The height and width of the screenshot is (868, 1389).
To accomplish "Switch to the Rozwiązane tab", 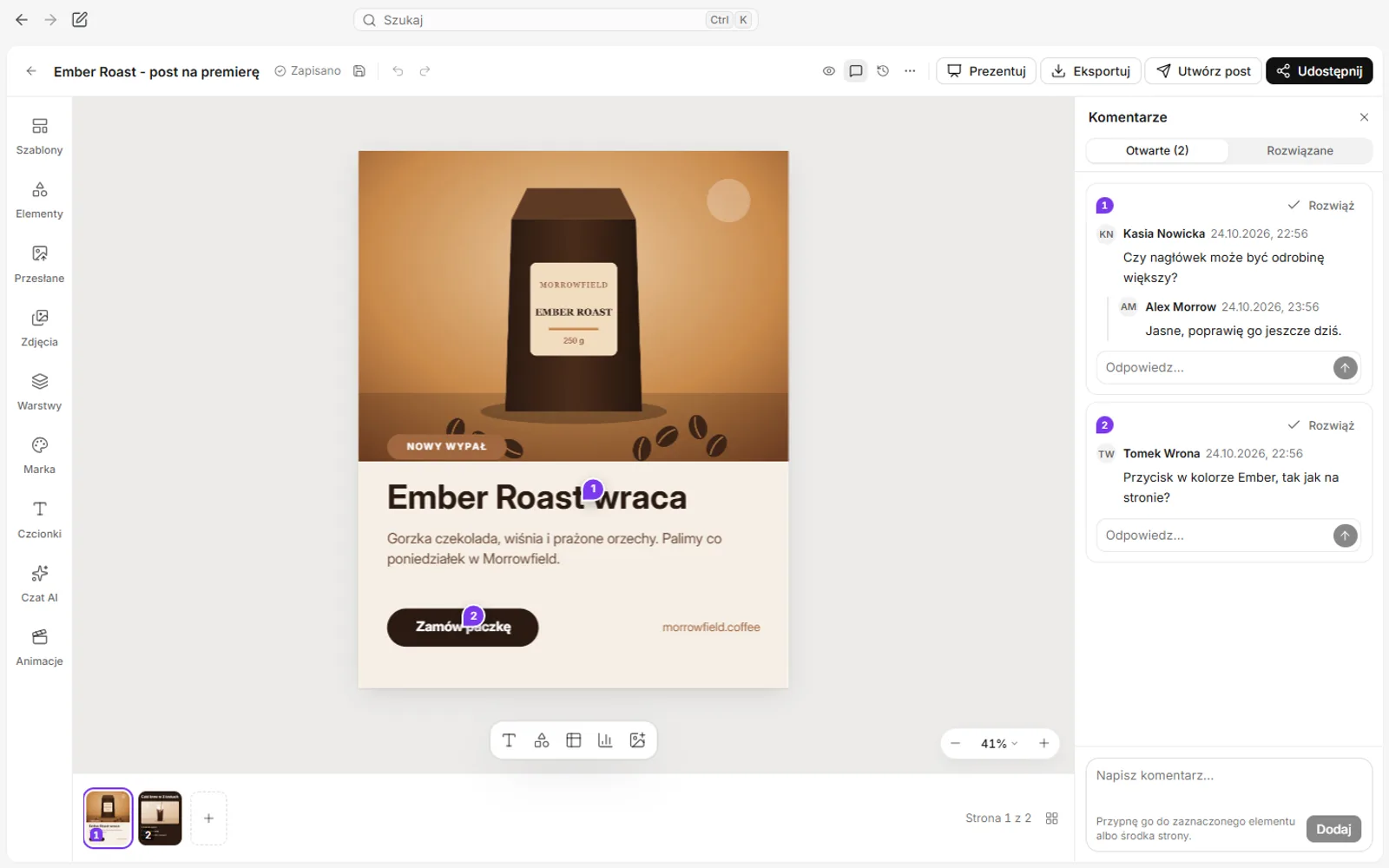I will (1300, 151).
